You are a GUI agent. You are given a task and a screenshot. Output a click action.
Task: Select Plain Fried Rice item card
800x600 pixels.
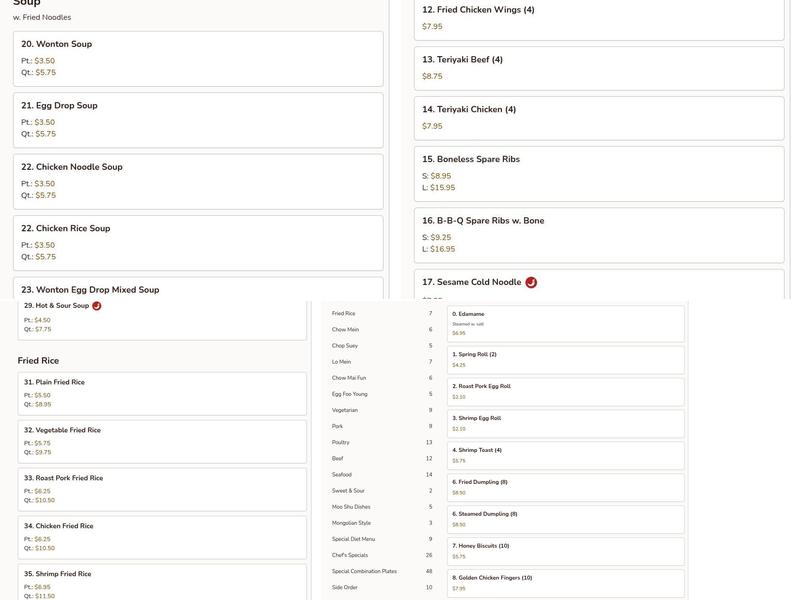coord(162,394)
